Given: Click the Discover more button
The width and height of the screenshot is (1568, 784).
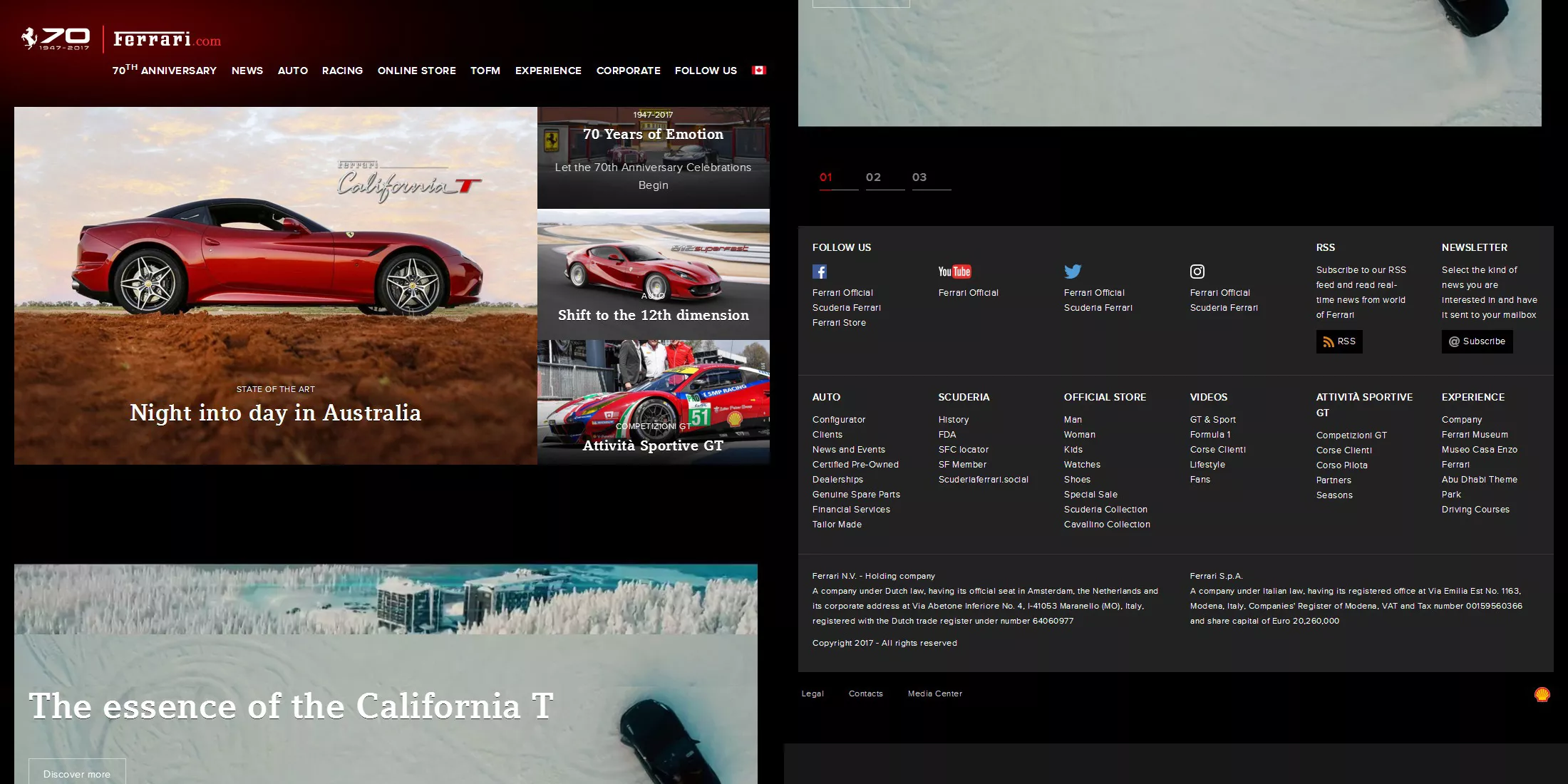Looking at the screenshot, I should pos(77,772).
